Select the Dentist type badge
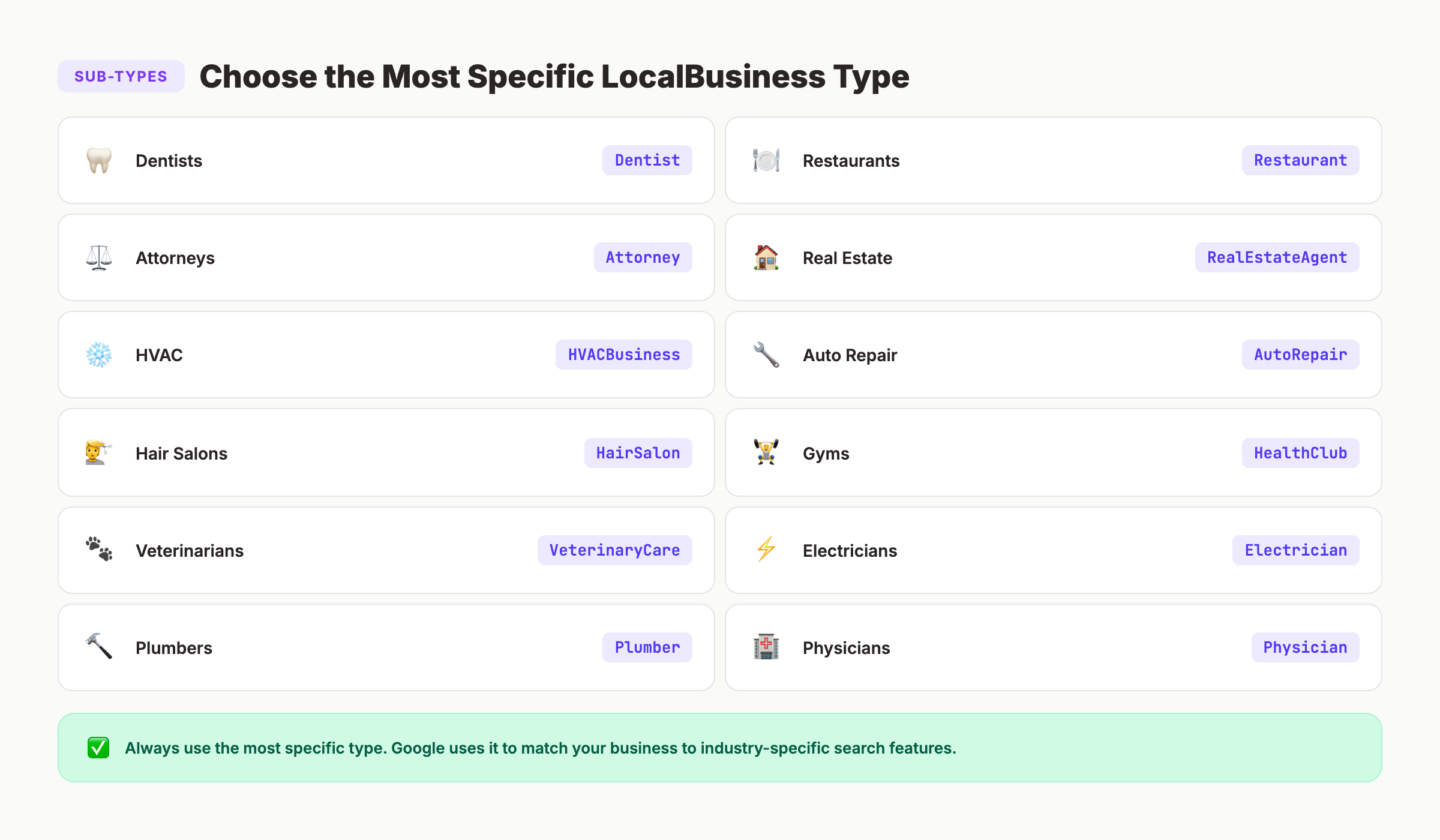 click(x=647, y=160)
